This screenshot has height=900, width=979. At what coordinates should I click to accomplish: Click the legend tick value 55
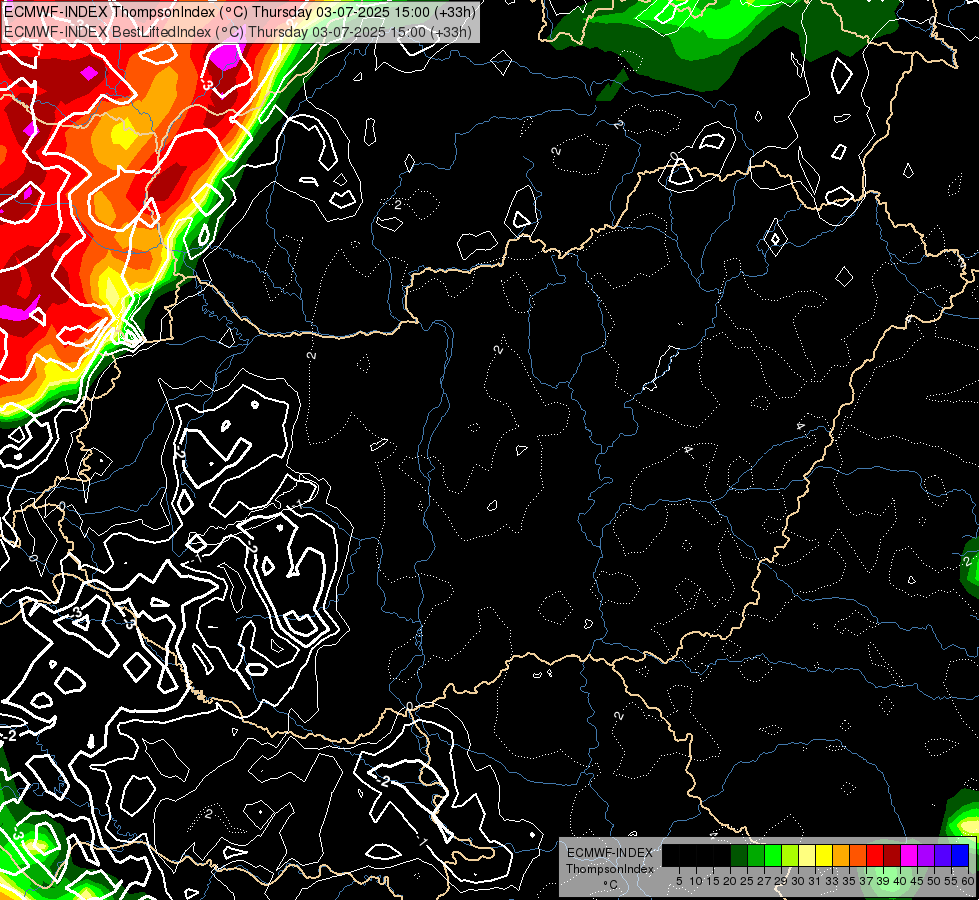951,881
